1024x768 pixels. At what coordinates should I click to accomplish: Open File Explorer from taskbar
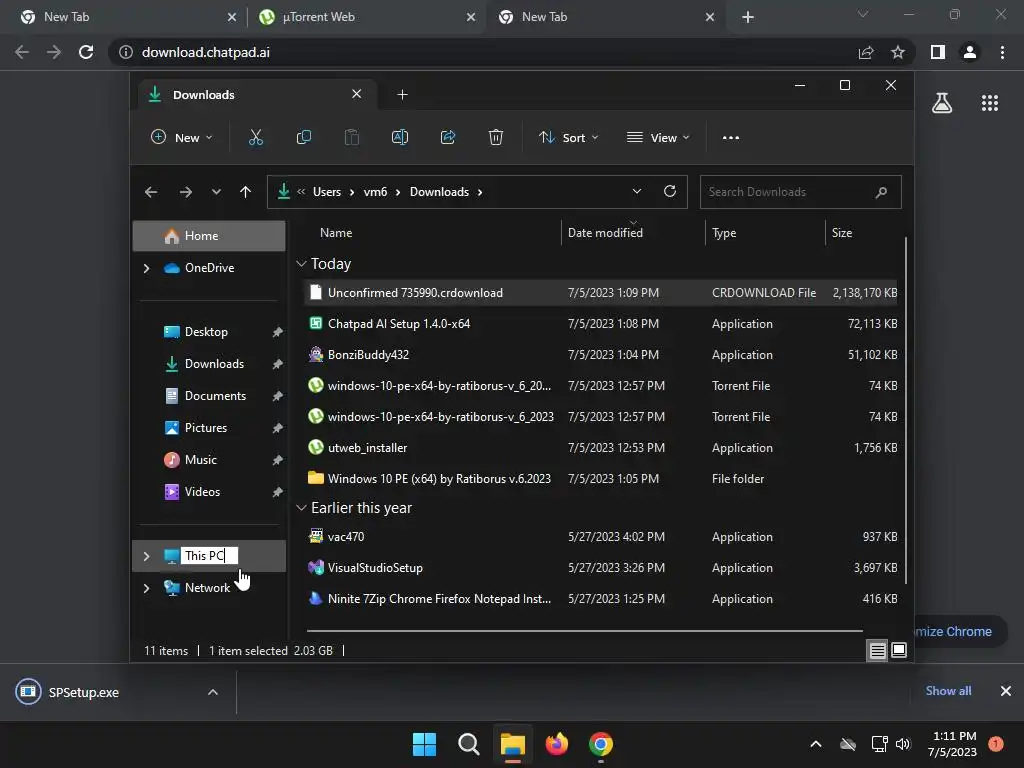513,744
